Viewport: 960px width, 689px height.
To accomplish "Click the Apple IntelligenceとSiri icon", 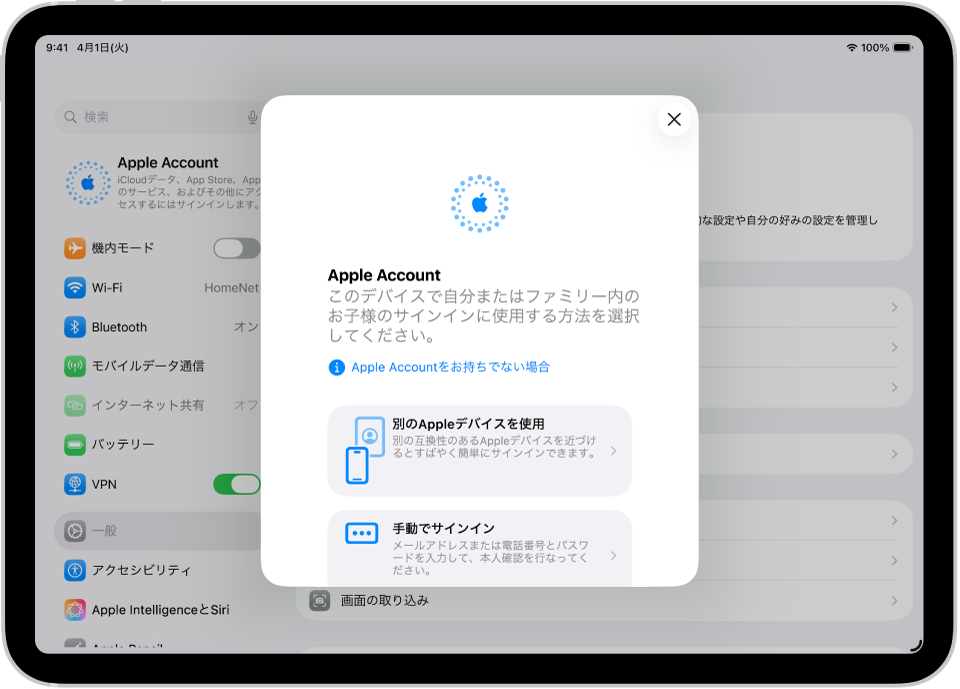I will tap(74, 609).
